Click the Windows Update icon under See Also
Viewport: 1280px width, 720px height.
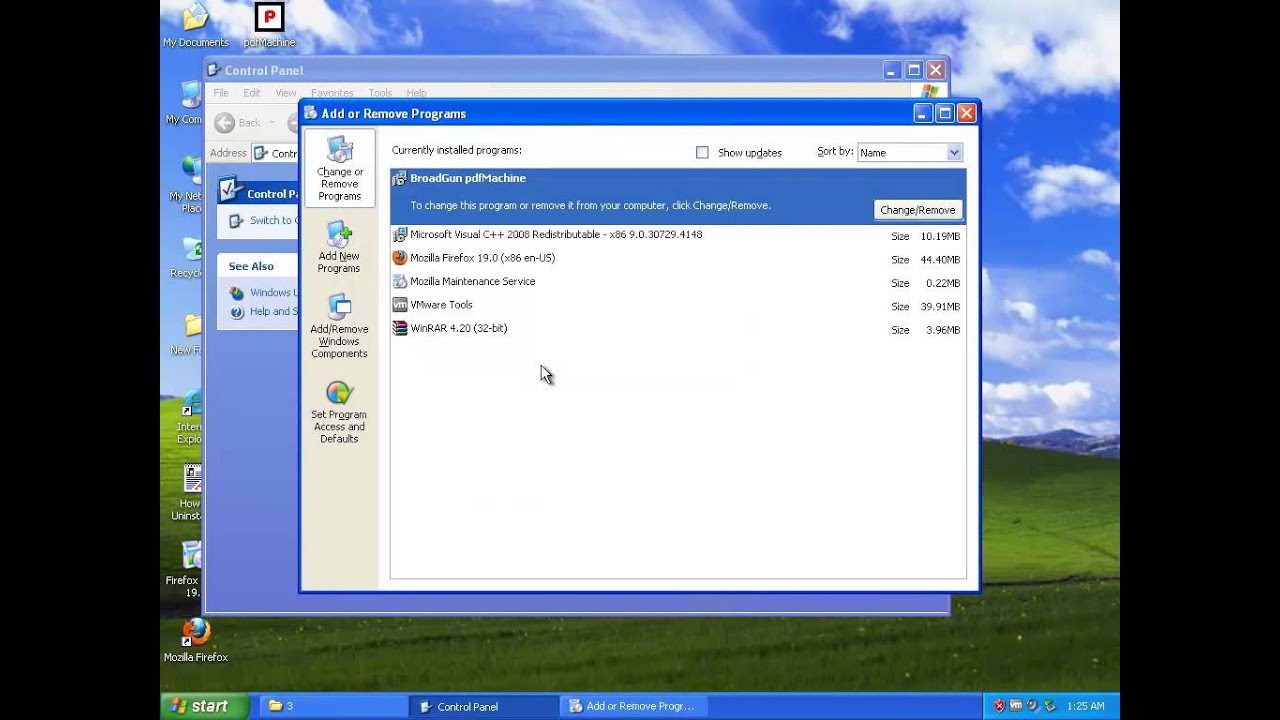(237, 293)
